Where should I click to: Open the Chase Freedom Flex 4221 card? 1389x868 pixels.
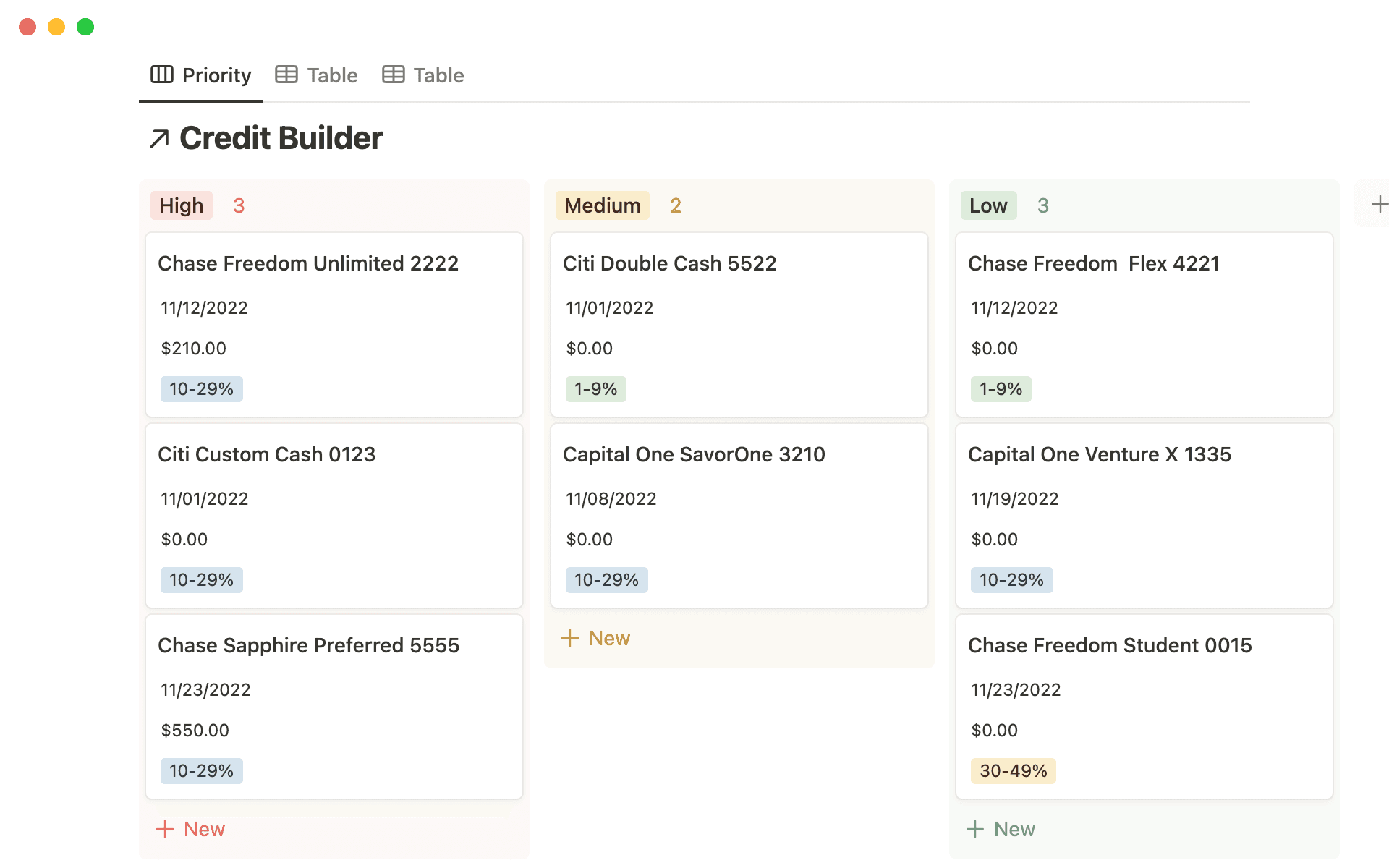click(x=1144, y=325)
